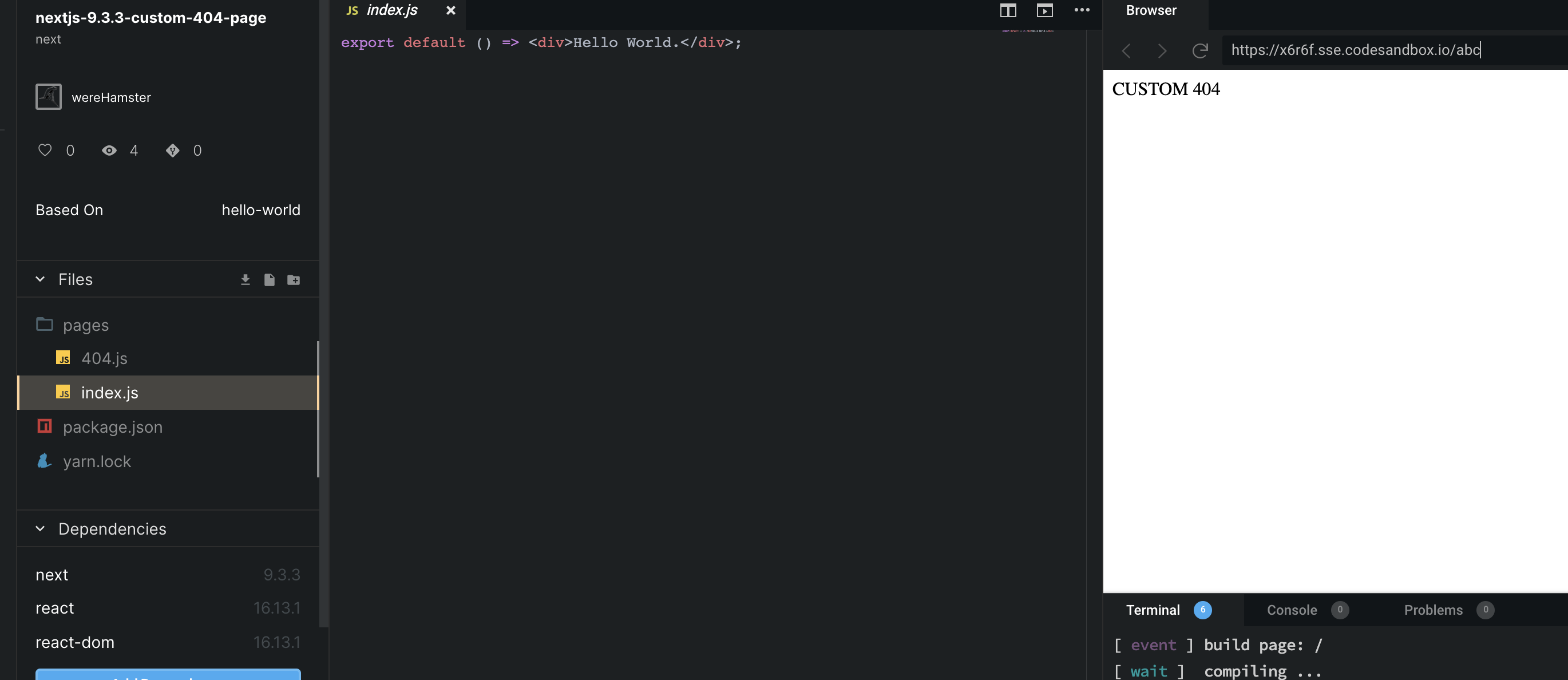Screen dimensions: 1568x680
Task: Open yarn.lock file
Action: pos(168,461)
